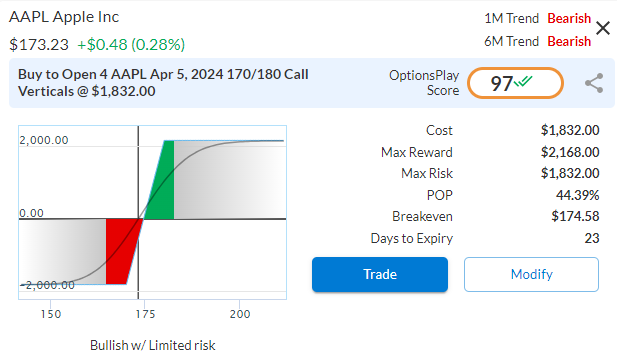The width and height of the screenshot is (617, 360).
Task: Click the Days to Expiry value 23
Action: (x=592, y=238)
